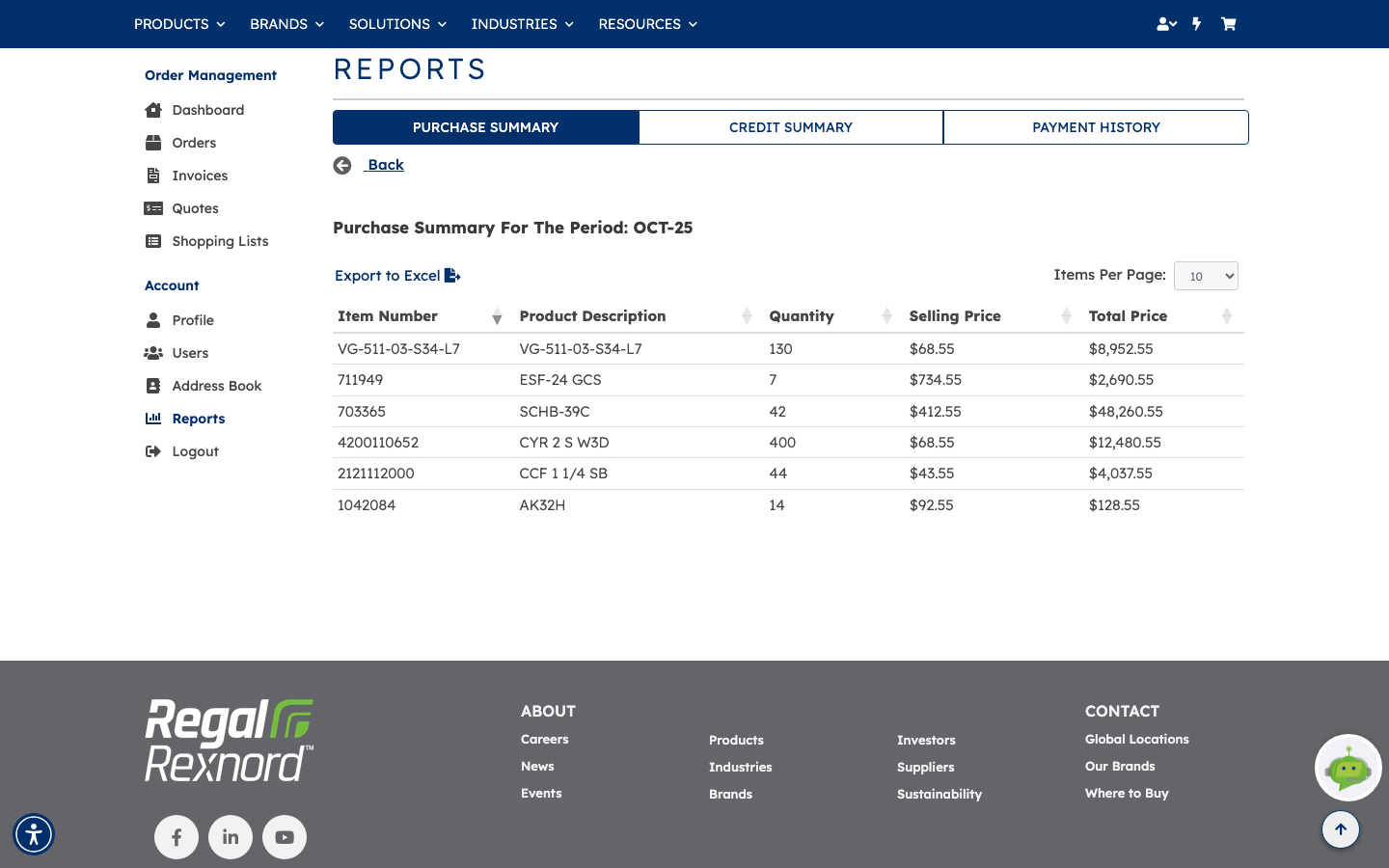This screenshot has height=868, width=1389.
Task: Click the Excel export file icon
Action: pos(452,276)
